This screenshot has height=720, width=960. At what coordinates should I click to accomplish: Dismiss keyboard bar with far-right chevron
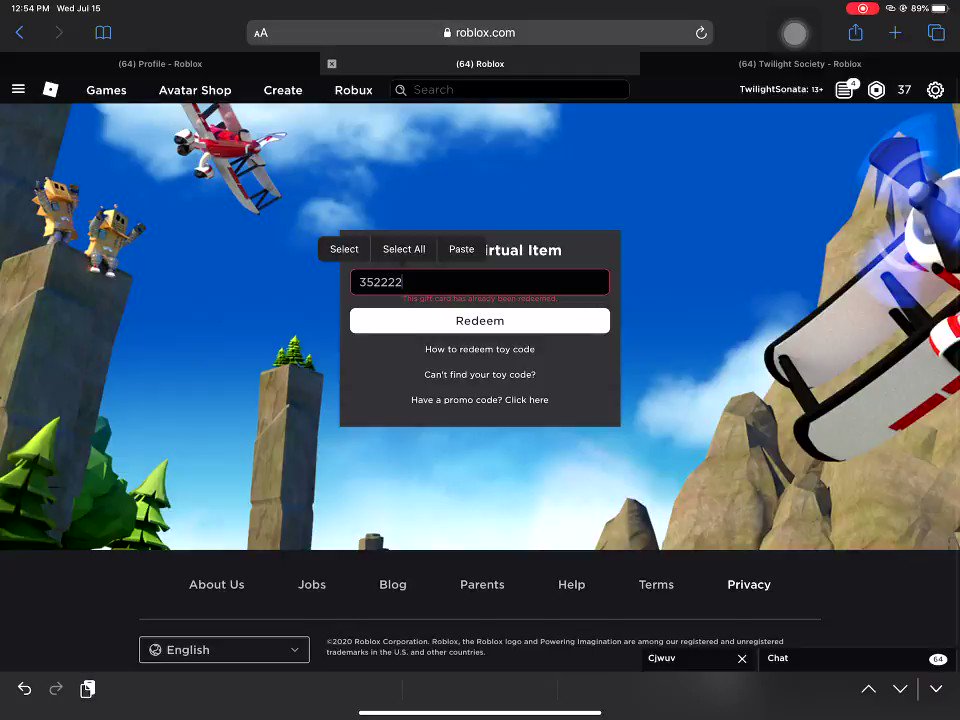pyautogui.click(x=936, y=689)
